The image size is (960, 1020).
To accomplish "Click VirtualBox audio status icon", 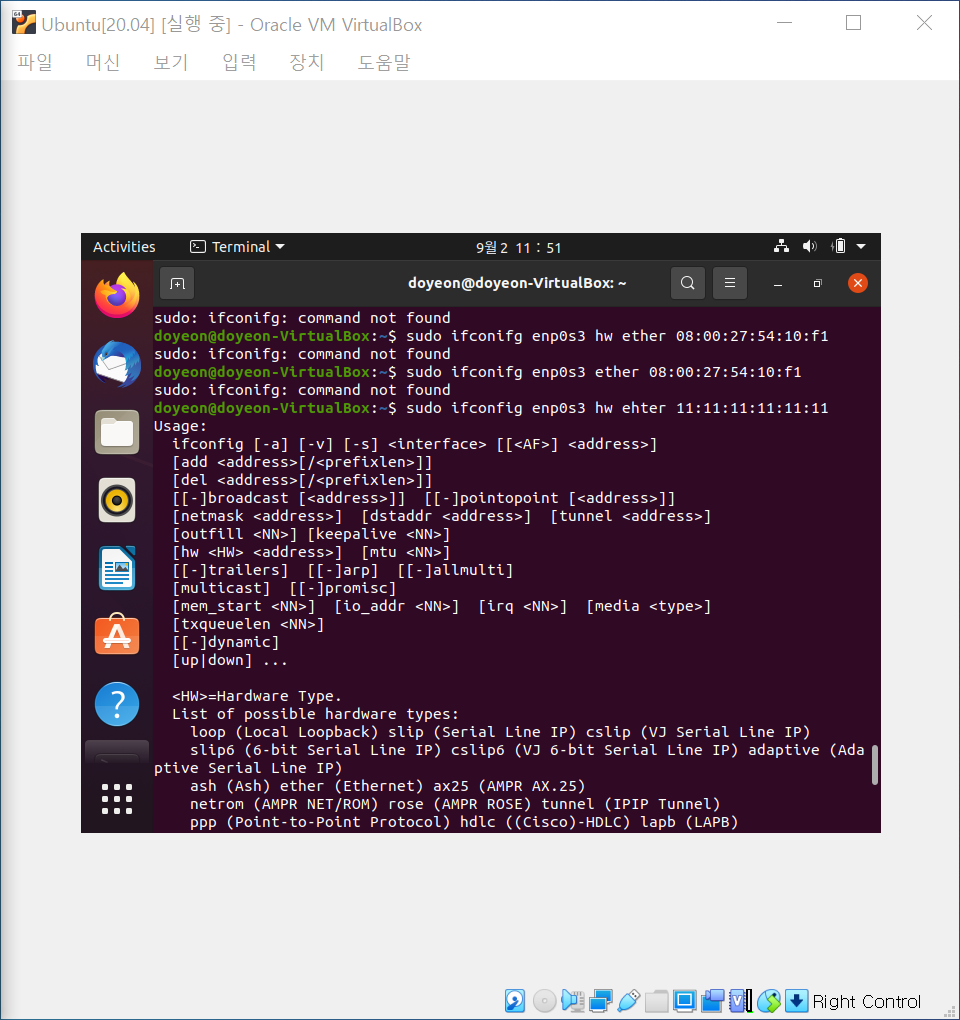I will (x=572, y=1000).
